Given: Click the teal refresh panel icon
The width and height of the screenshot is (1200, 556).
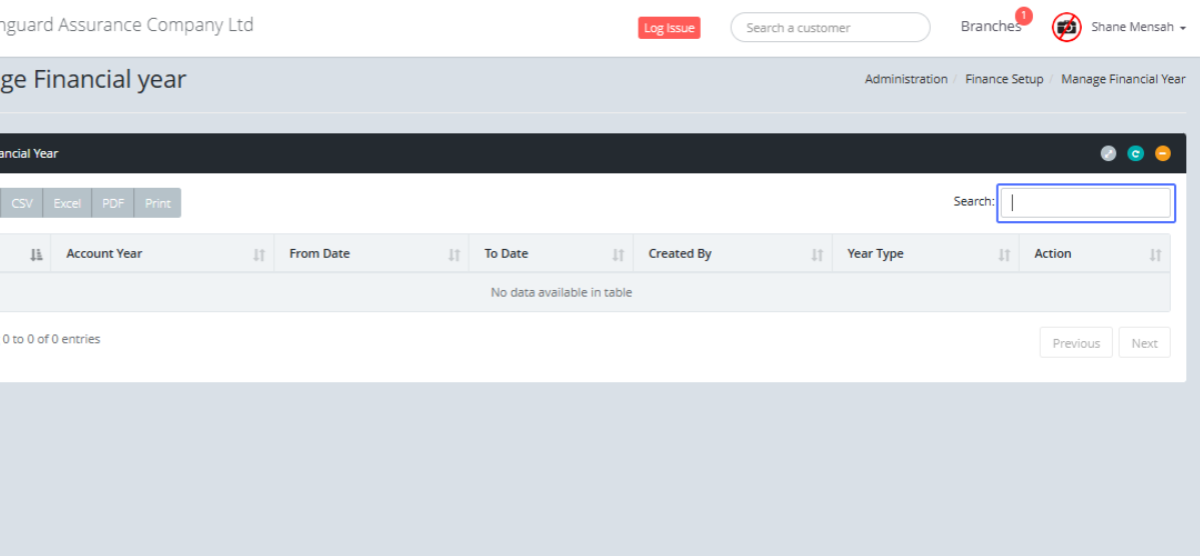Looking at the screenshot, I should (x=1135, y=153).
